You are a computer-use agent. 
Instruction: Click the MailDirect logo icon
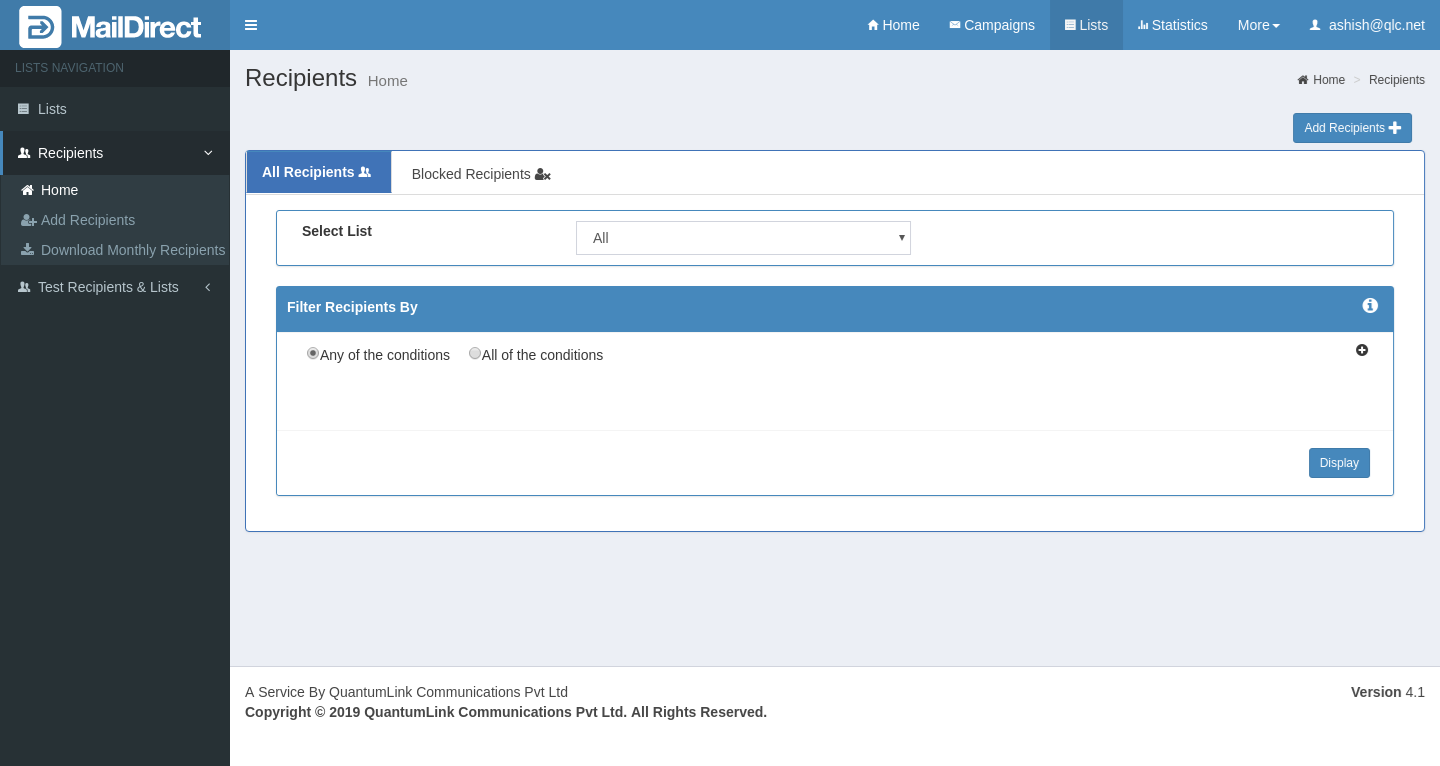pyautogui.click(x=40, y=26)
